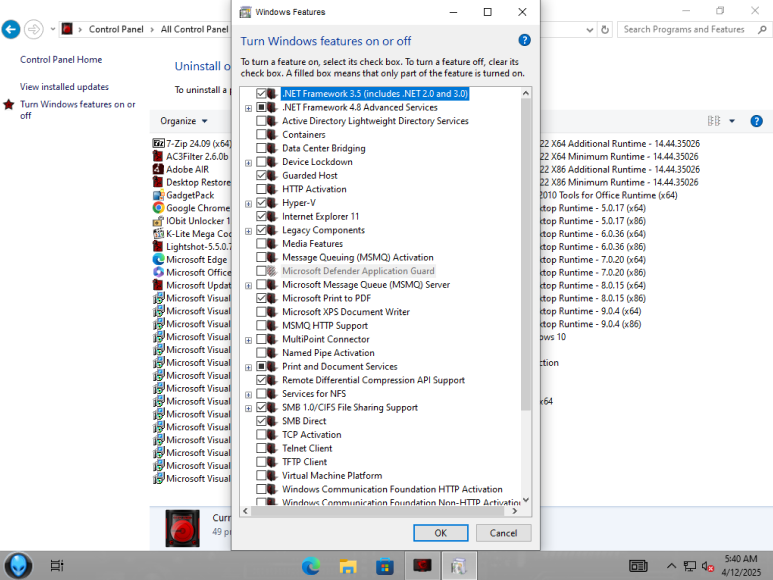773x580 pixels.
Task: Click the help icon in Windows Features dialog
Action: 525,40
